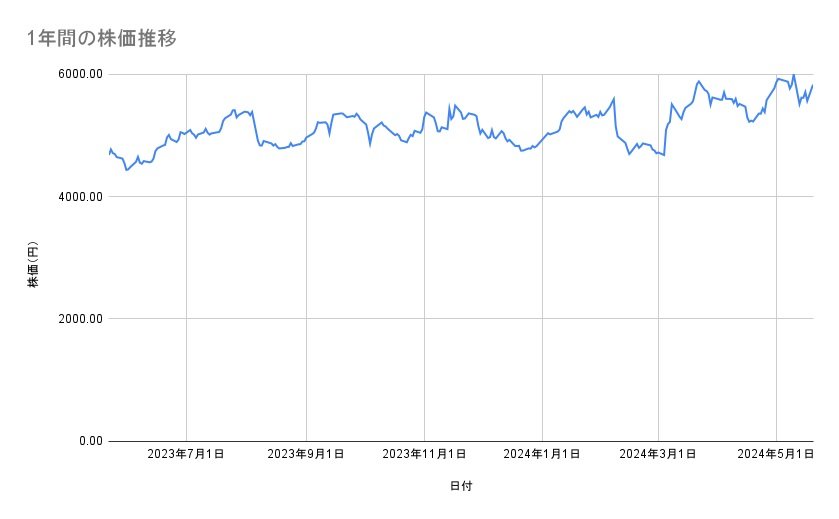Click the 2023年7月1日 date label
This screenshot has height=519, width=839.
point(186,454)
